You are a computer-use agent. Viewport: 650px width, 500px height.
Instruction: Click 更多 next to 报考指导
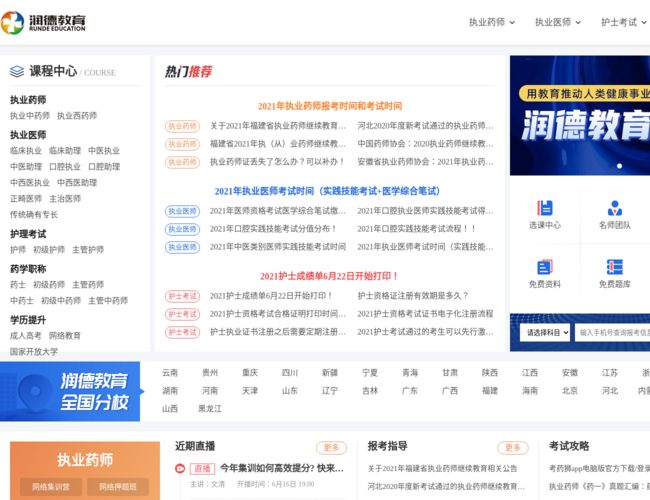(x=513, y=448)
